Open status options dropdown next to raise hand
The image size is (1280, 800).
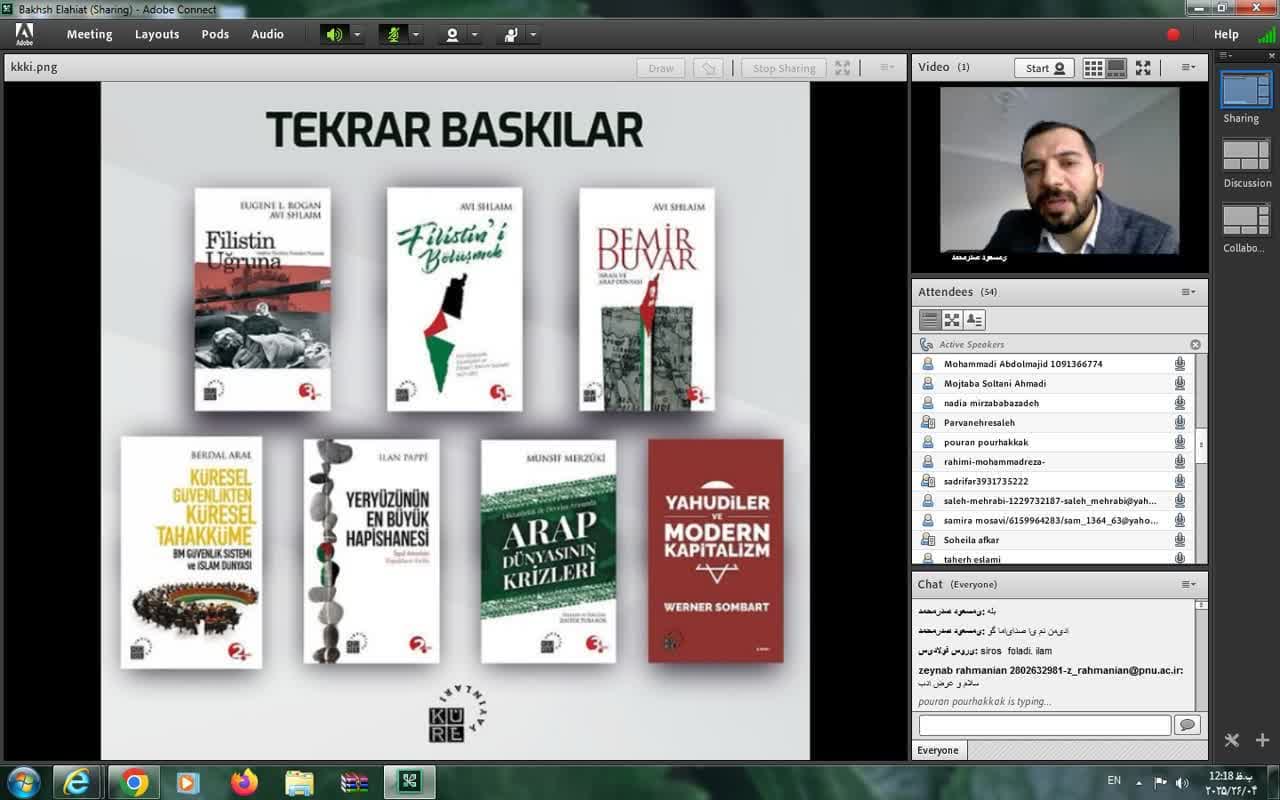pyautogui.click(x=533, y=34)
